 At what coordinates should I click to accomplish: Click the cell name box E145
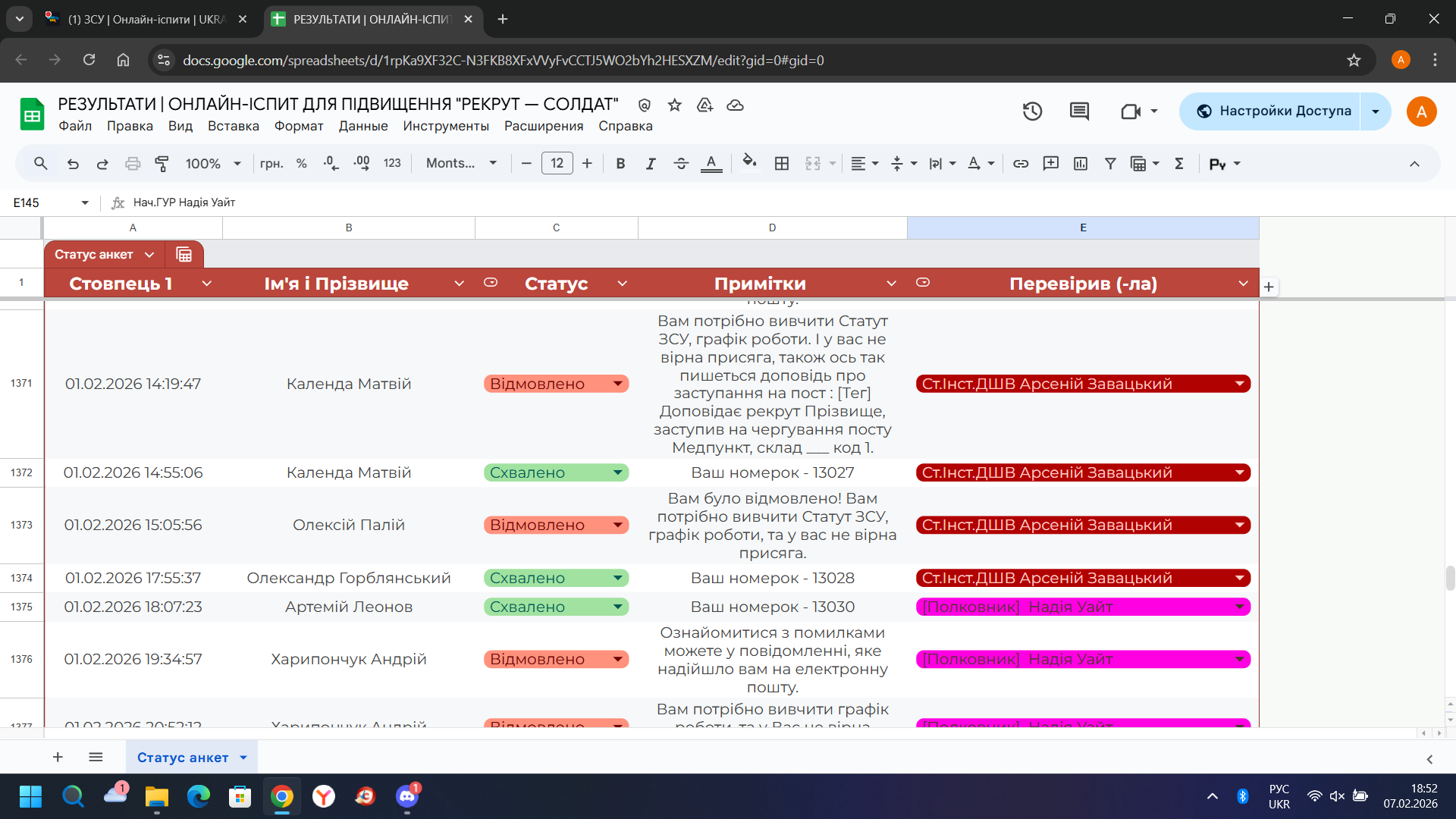[x=42, y=202]
